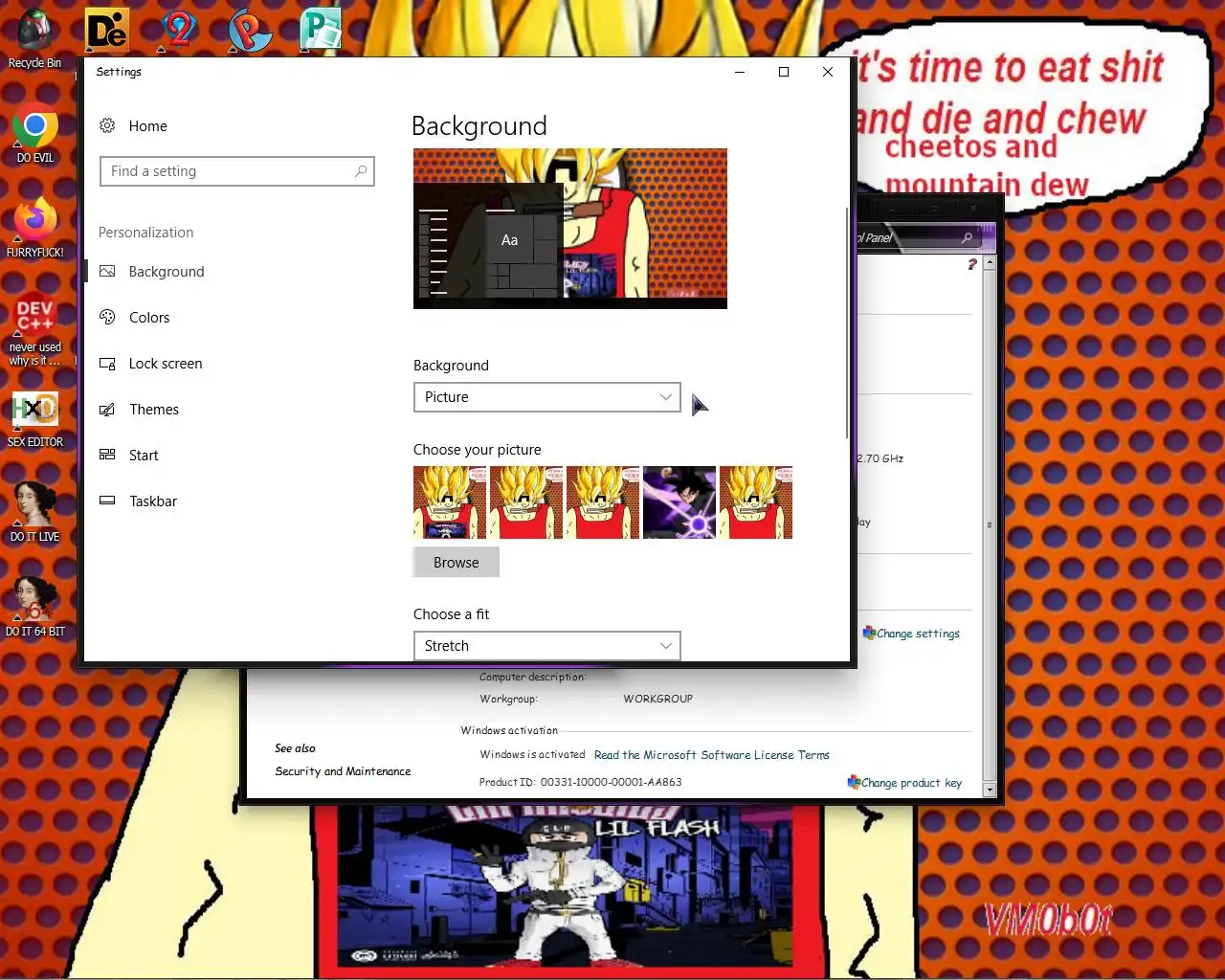This screenshot has height=980, width=1225.
Task: Launch the Firefox desktop shortcut
Action: coord(34,228)
